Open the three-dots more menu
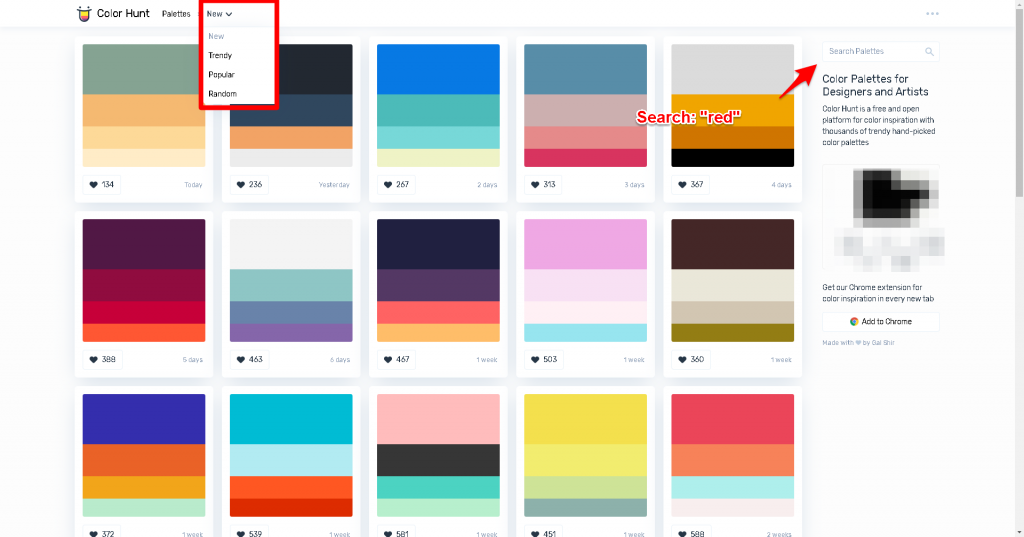This screenshot has width=1024, height=537. click(932, 14)
